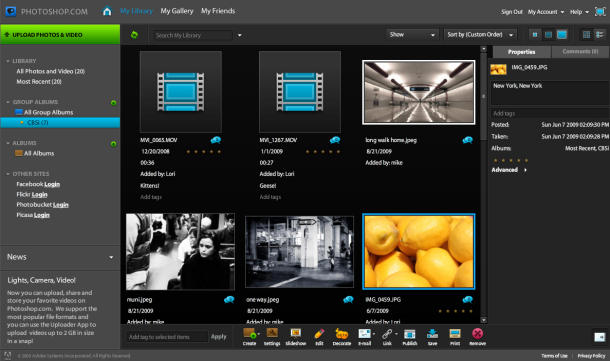
Task: Click Upload Photos & Video button
Action: click(x=60, y=35)
